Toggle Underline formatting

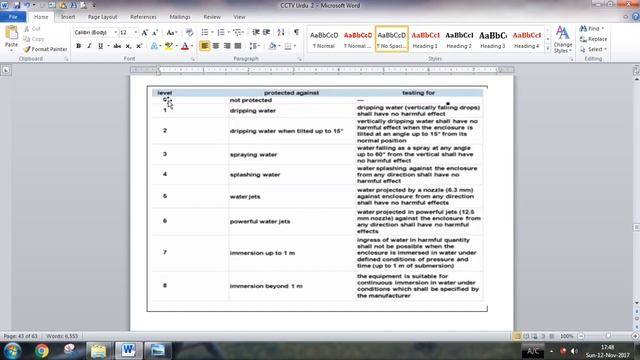point(100,46)
